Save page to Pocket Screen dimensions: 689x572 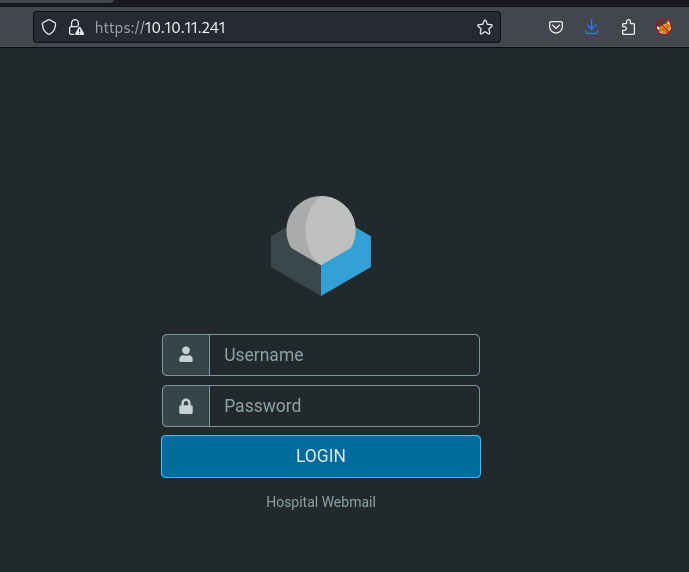[556, 27]
